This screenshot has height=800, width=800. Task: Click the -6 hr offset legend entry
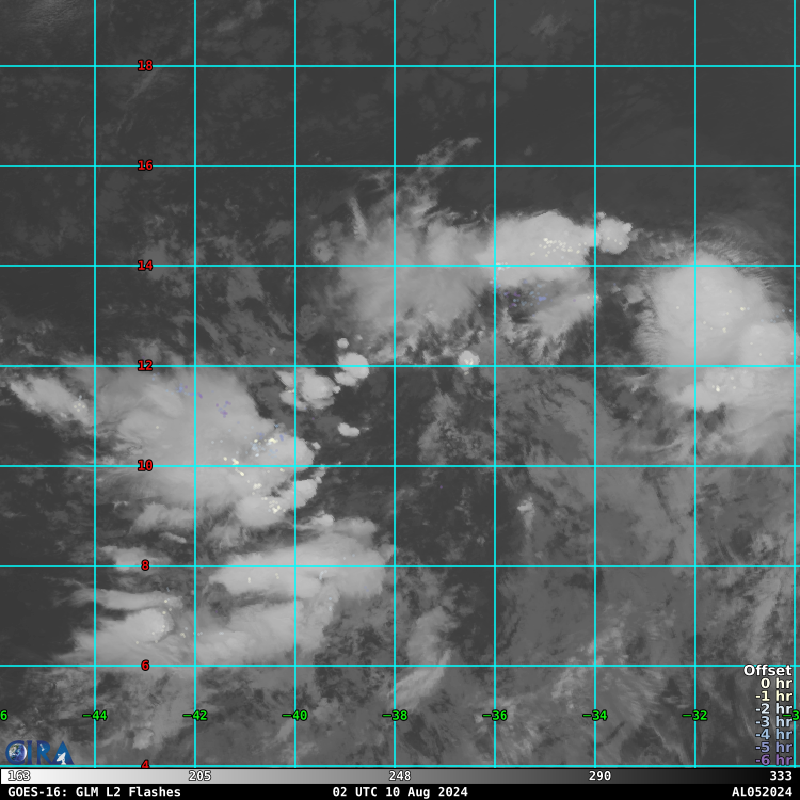tap(773, 760)
